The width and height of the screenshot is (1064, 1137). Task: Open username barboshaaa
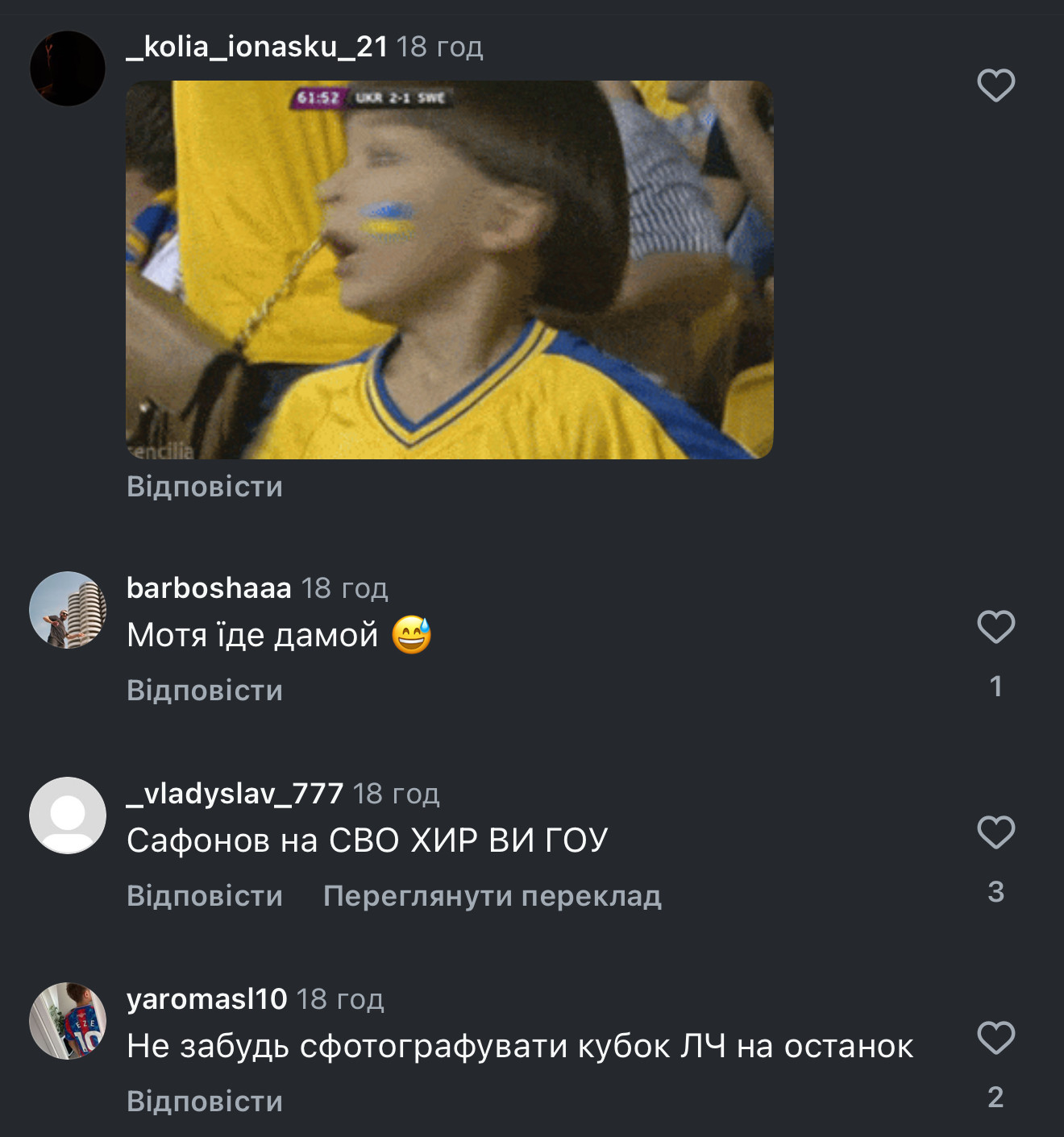tap(209, 588)
